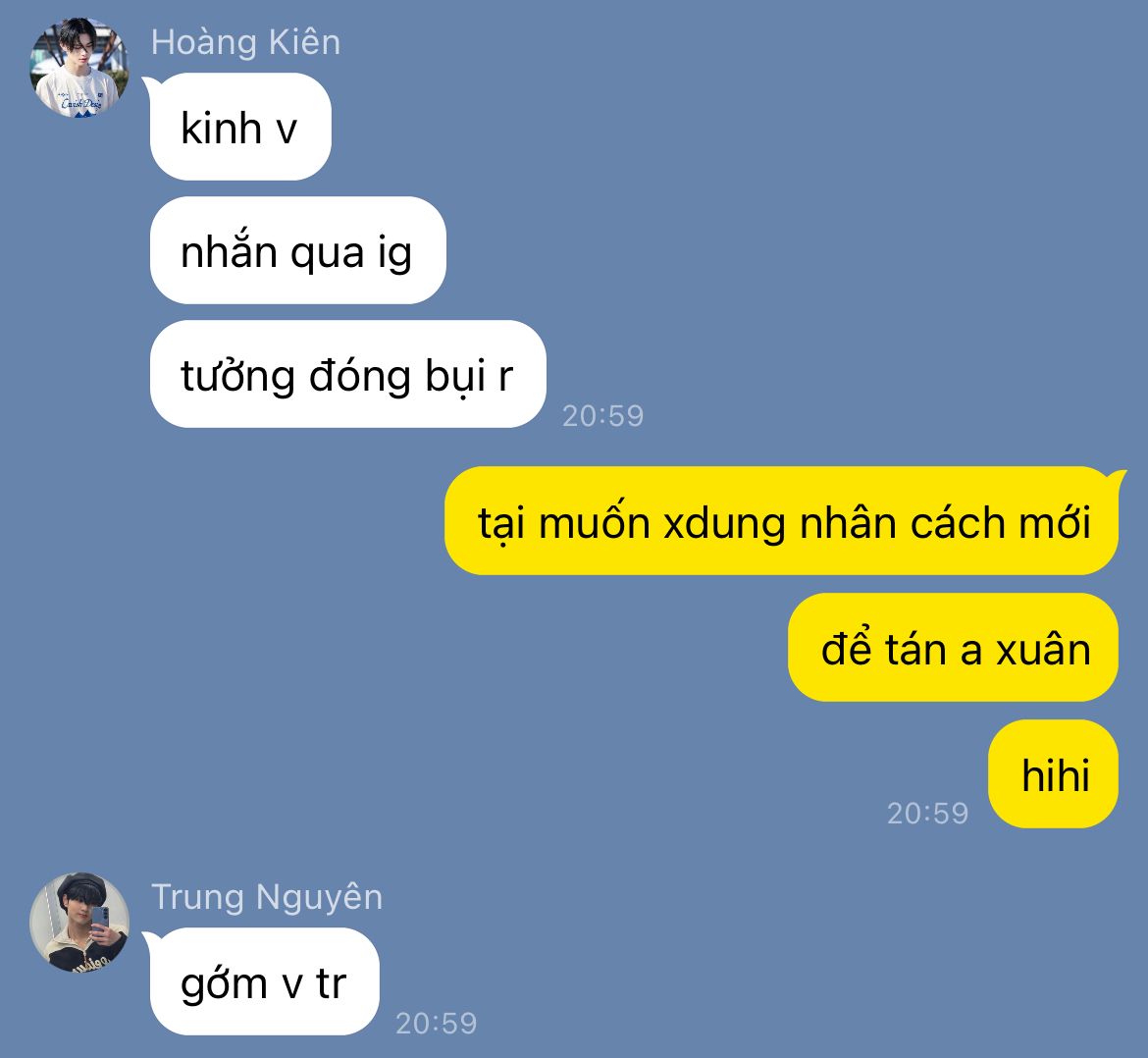Click the word "gớm" in last message
1148x1058 pixels.
coord(224,984)
